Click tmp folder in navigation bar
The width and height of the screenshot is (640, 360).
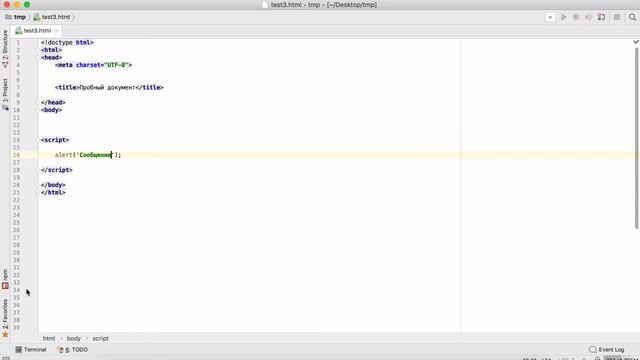pyautogui.click(x=16, y=17)
